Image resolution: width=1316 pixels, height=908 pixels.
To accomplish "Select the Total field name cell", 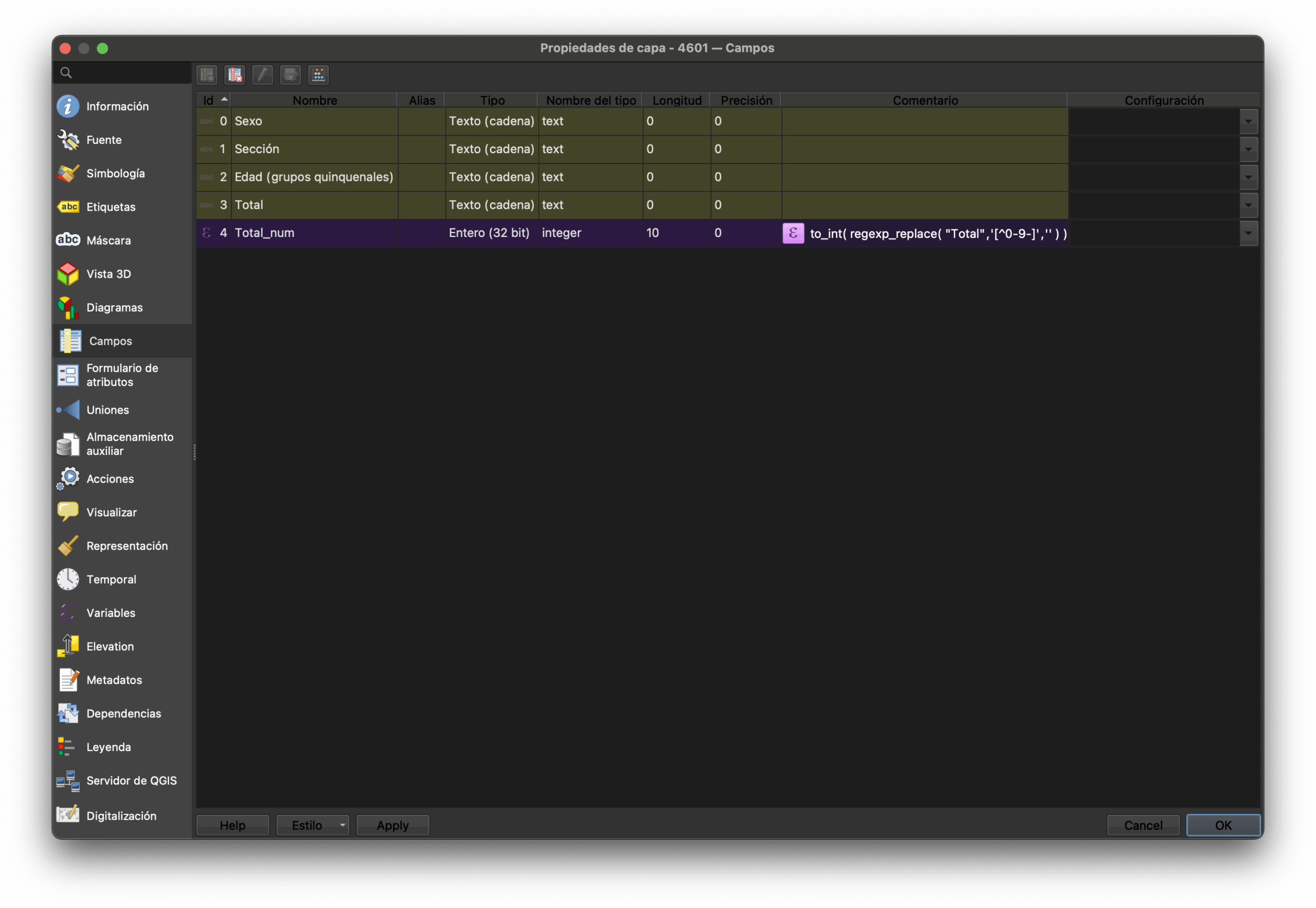I will point(315,205).
